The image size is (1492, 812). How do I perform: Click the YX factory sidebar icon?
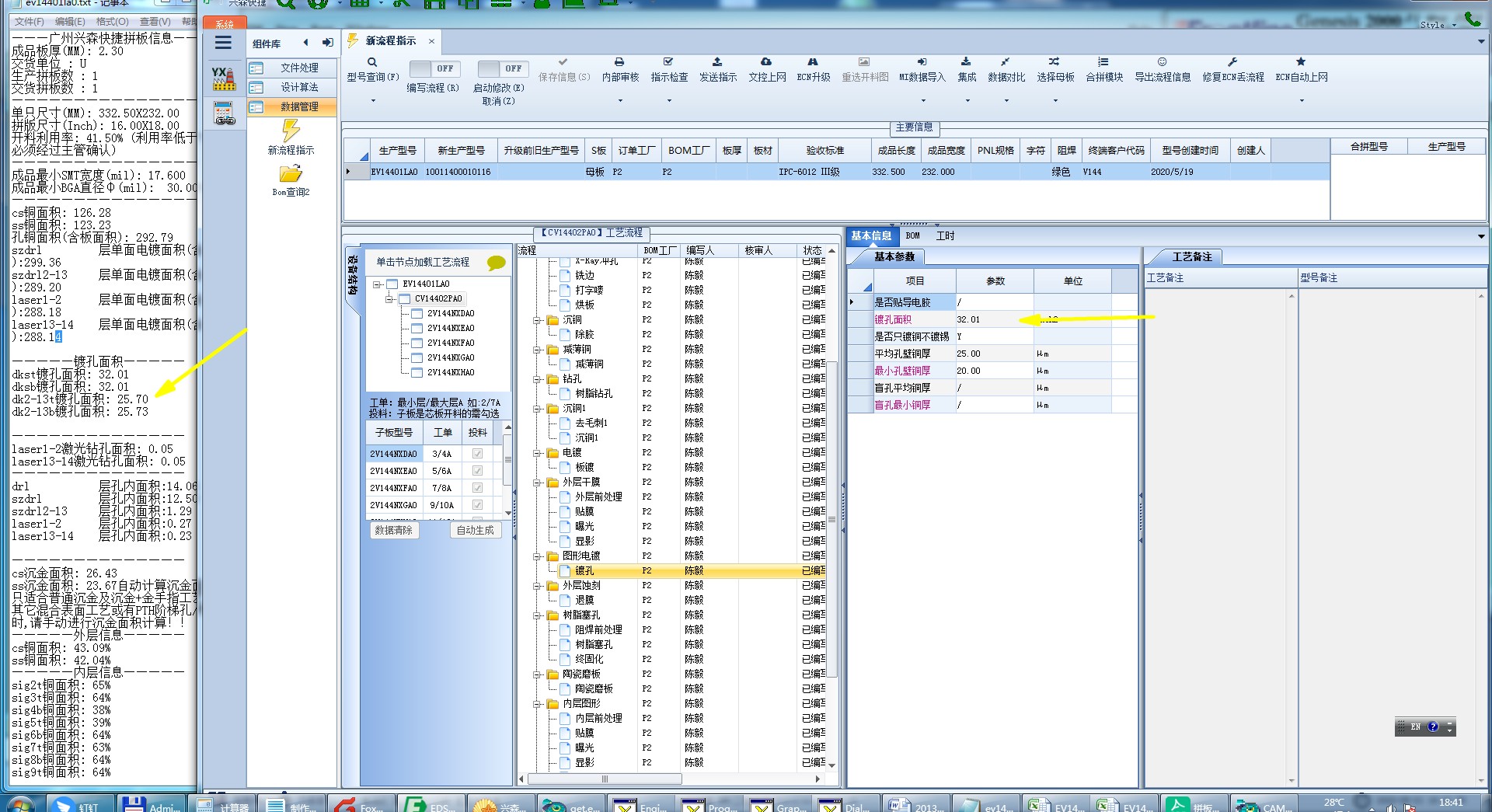tap(224, 78)
